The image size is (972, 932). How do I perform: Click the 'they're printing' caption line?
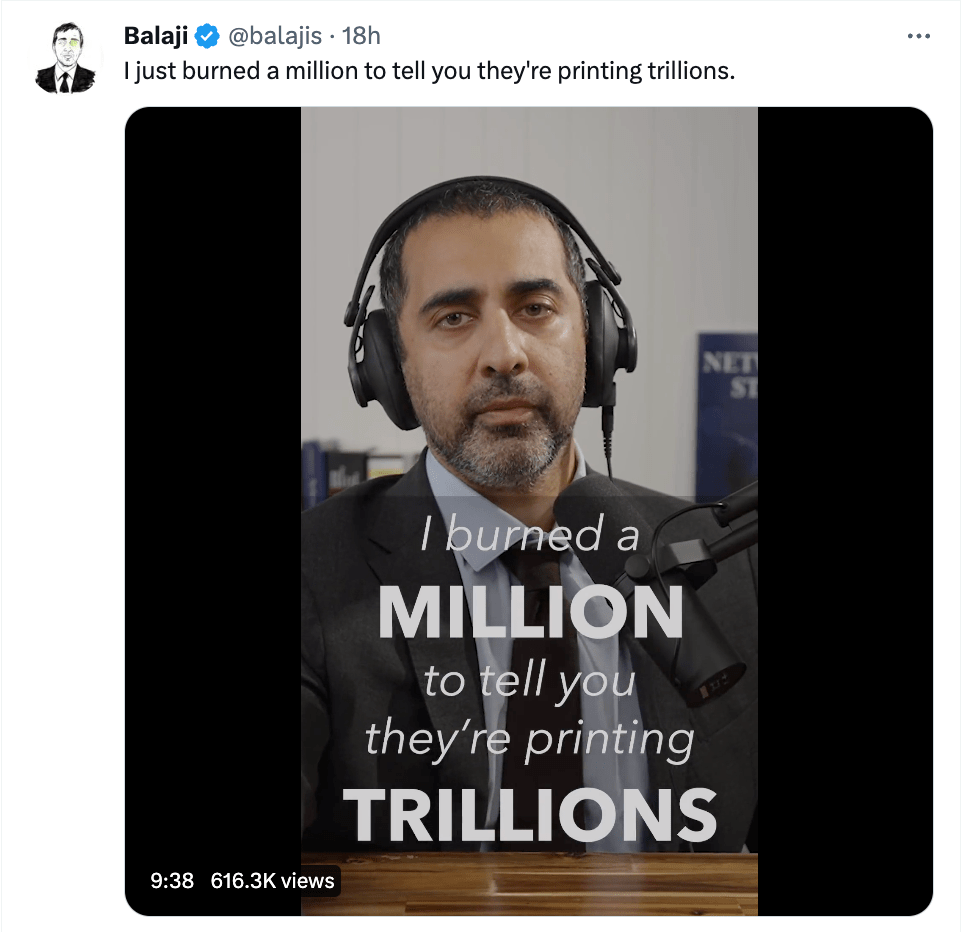(x=530, y=740)
